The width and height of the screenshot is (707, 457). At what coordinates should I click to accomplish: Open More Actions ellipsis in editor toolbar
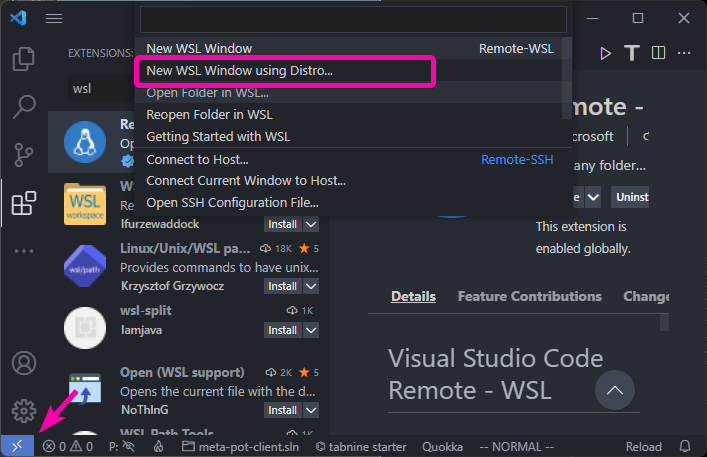pos(684,53)
